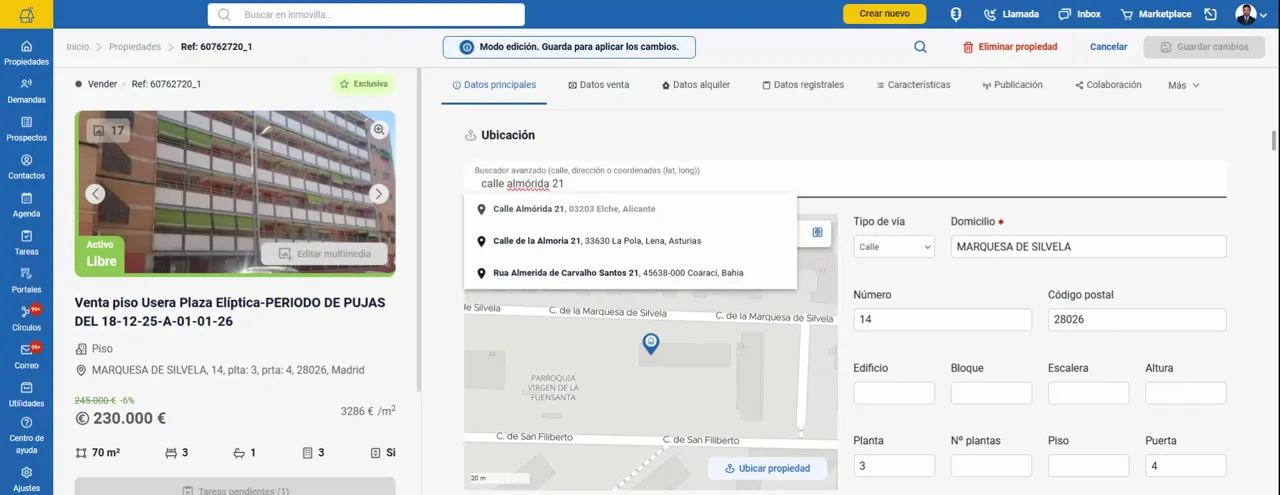Click the Bloque input field
Image resolution: width=1280 pixels, height=495 pixels.
point(991,393)
